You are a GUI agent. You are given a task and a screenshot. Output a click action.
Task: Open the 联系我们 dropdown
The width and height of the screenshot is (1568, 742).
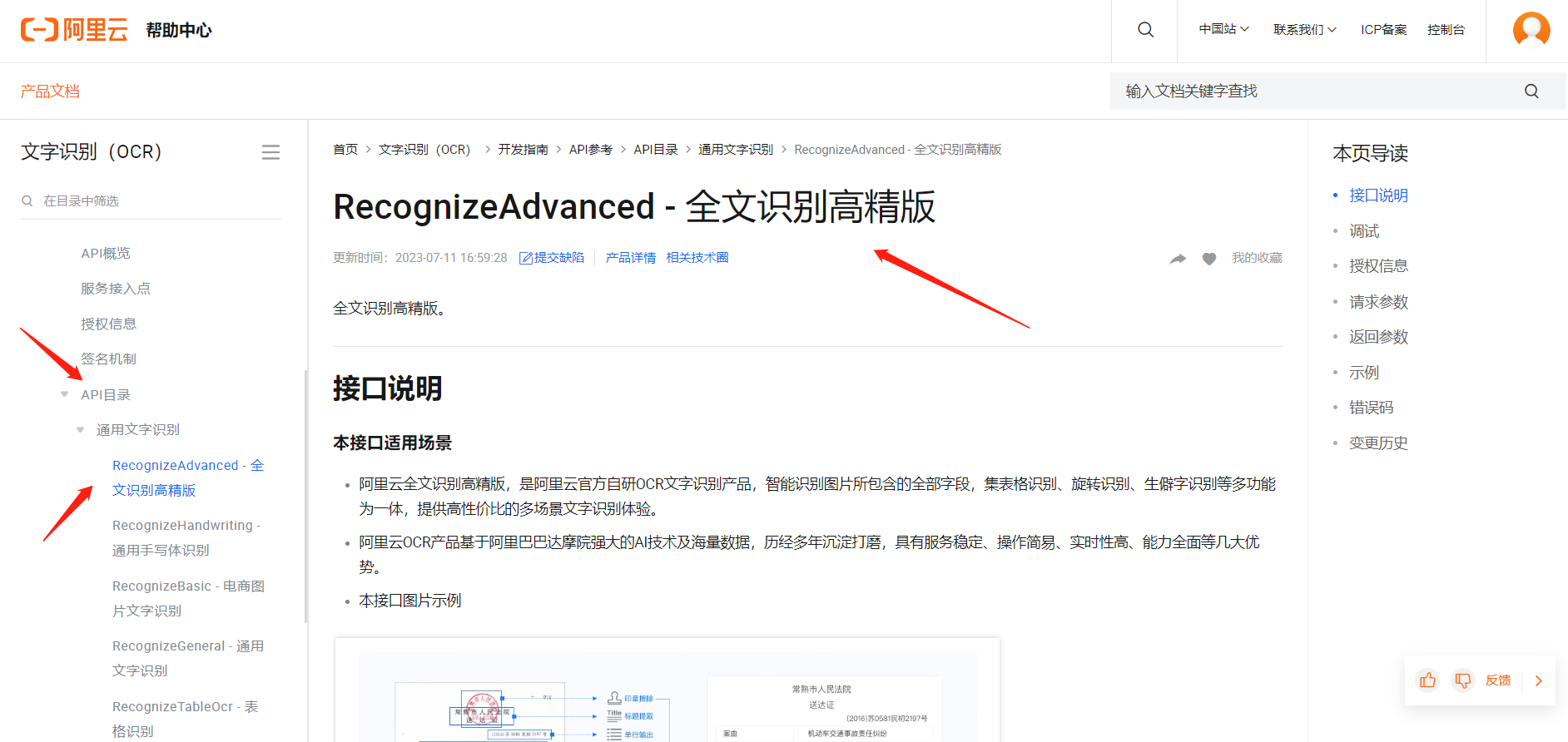click(x=1305, y=29)
